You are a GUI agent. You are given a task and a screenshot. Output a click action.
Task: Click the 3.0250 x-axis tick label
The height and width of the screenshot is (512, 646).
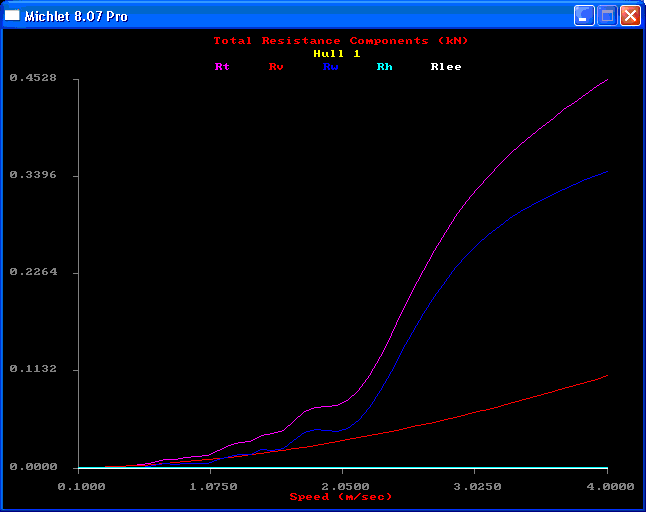pos(475,486)
